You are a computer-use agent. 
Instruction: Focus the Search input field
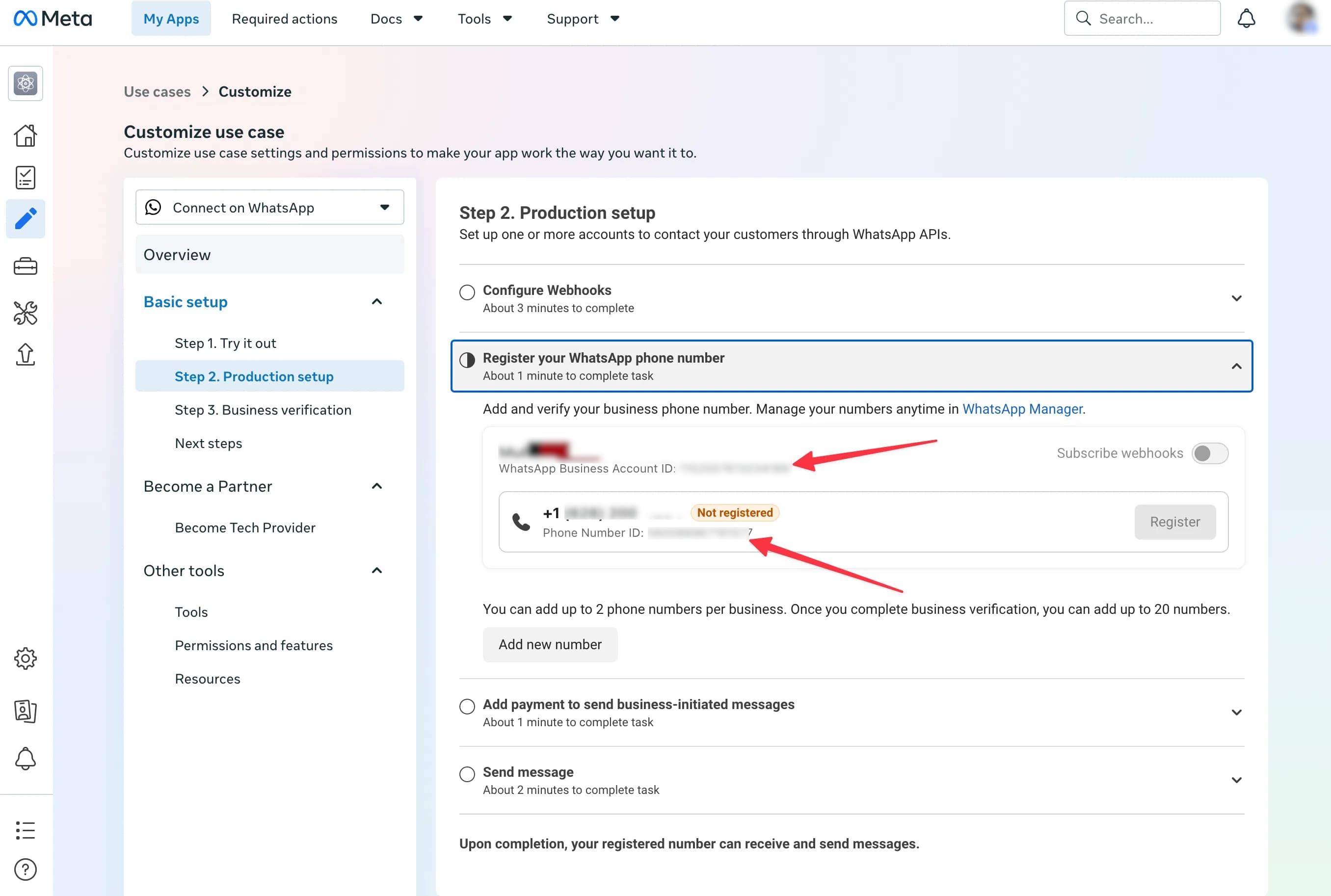(1142, 18)
